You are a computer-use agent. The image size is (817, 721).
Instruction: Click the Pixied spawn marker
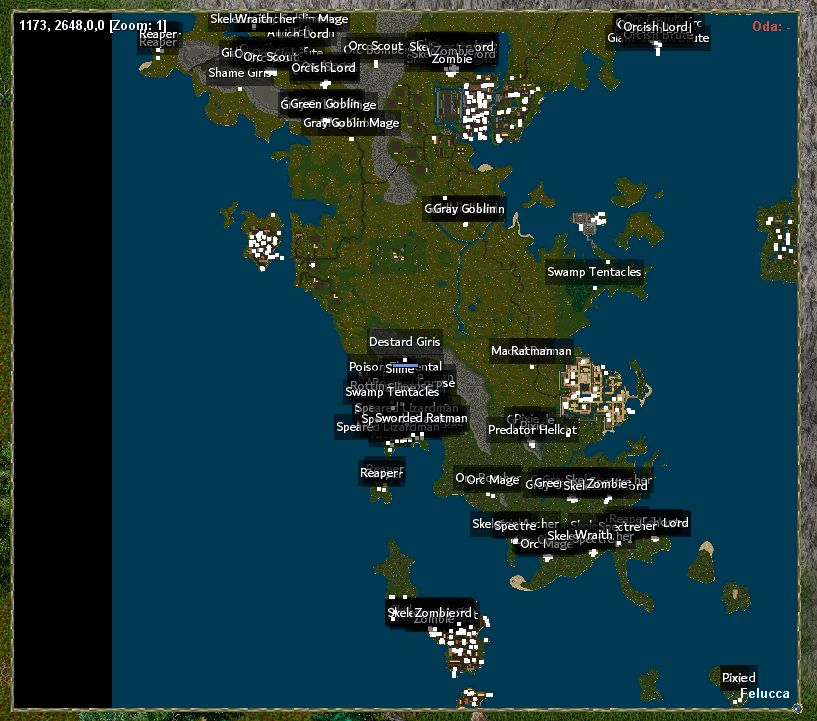tap(739, 678)
